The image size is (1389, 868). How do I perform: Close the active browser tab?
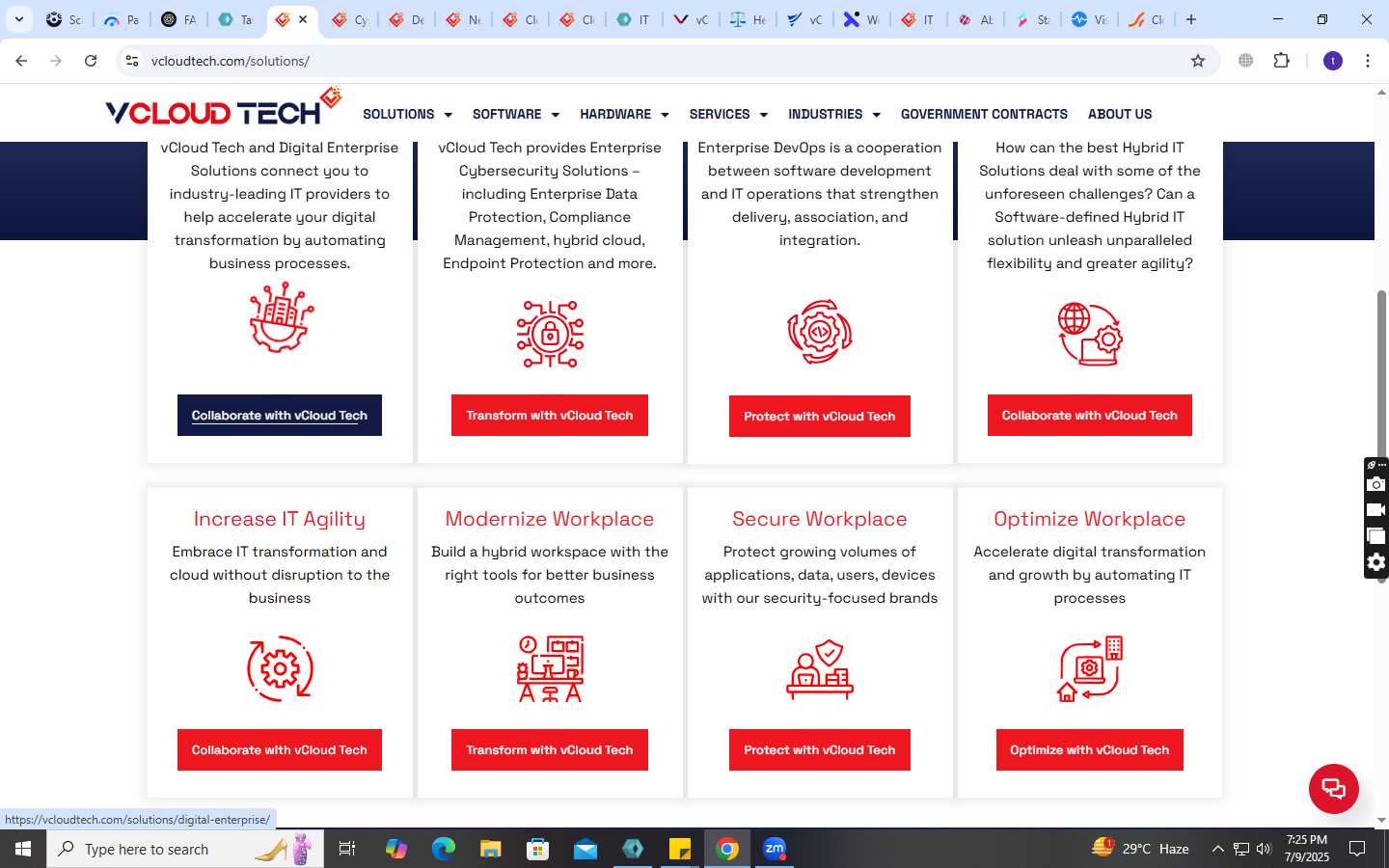(x=303, y=19)
